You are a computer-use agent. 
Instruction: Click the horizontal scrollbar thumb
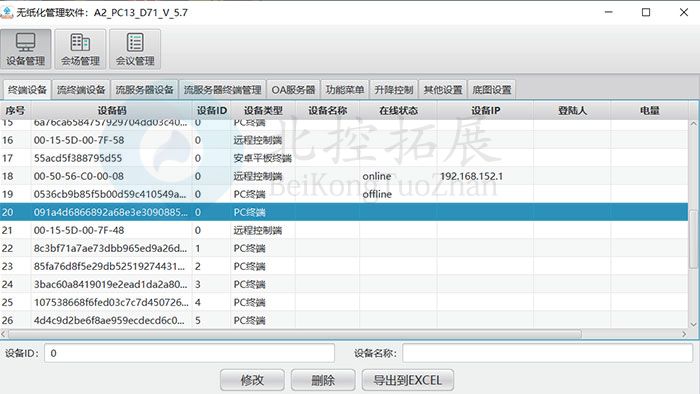click(295, 334)
